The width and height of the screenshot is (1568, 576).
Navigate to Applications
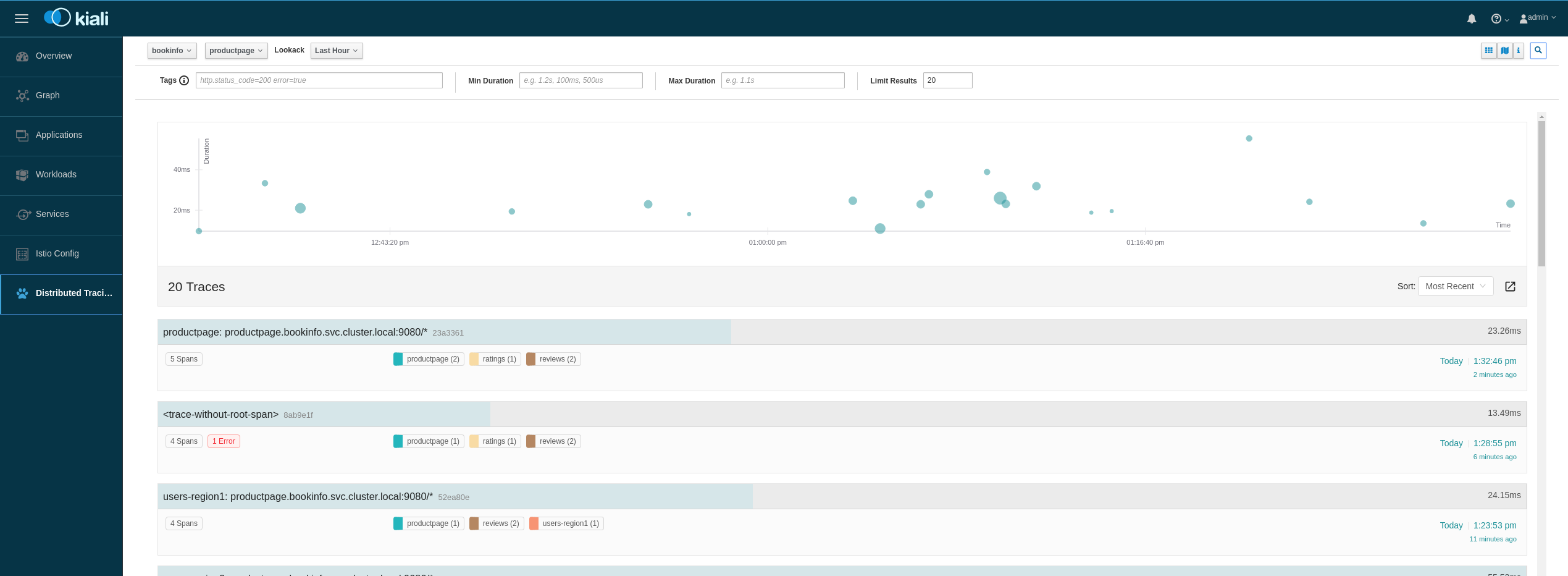click(61, 135)
